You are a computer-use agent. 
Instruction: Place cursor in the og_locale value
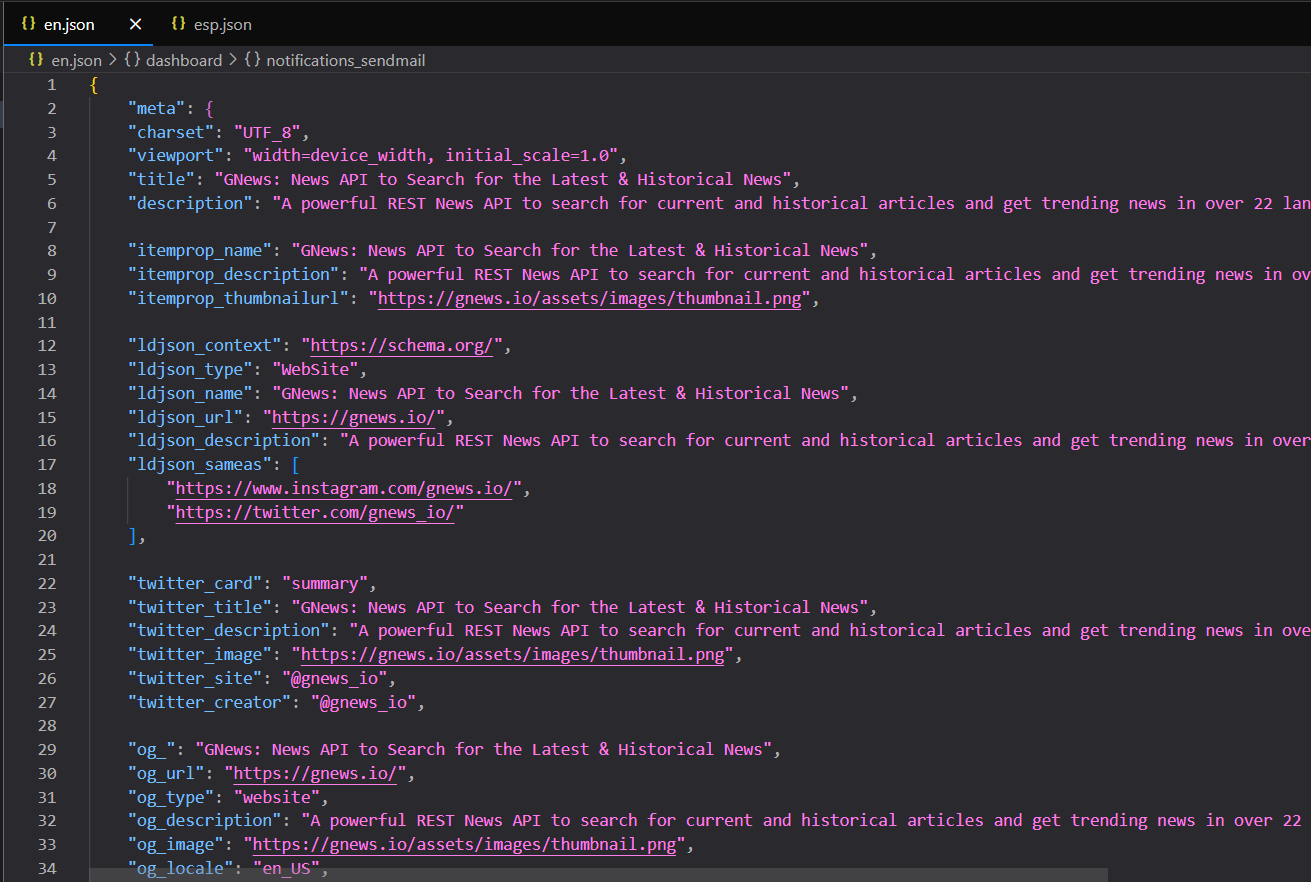tap(287, 868)
